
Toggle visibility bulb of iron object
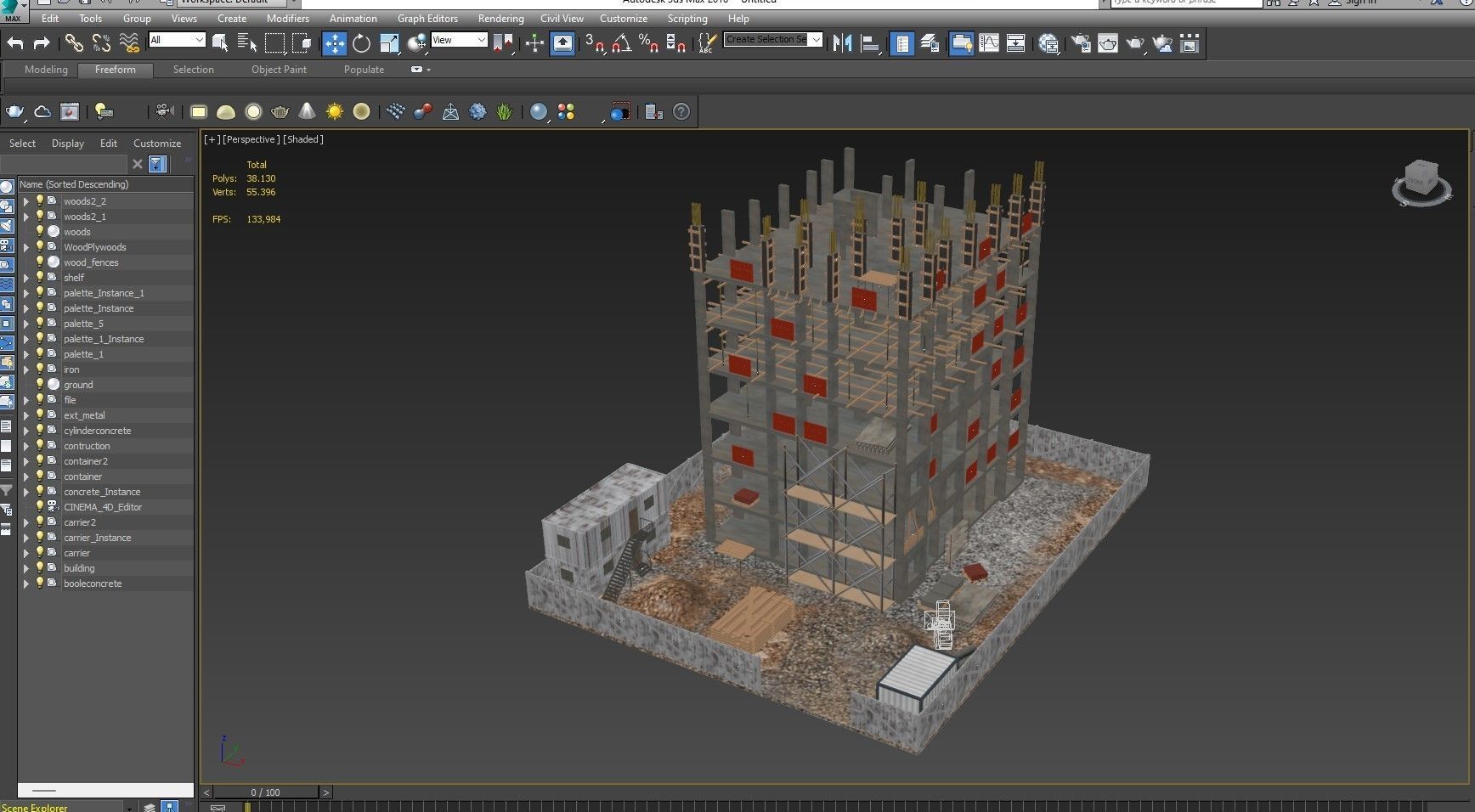(39, 369)
